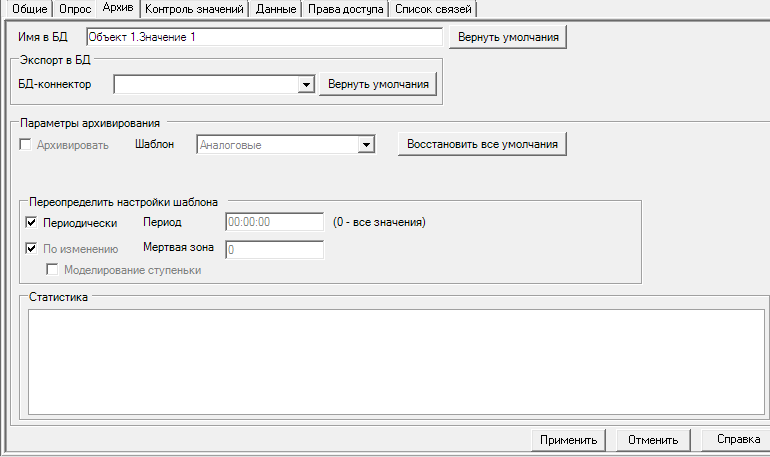This screenshot has width=770, height=457.
Task: Uncheck the Периодически checkbox
Action: click(x=31, y=222)
